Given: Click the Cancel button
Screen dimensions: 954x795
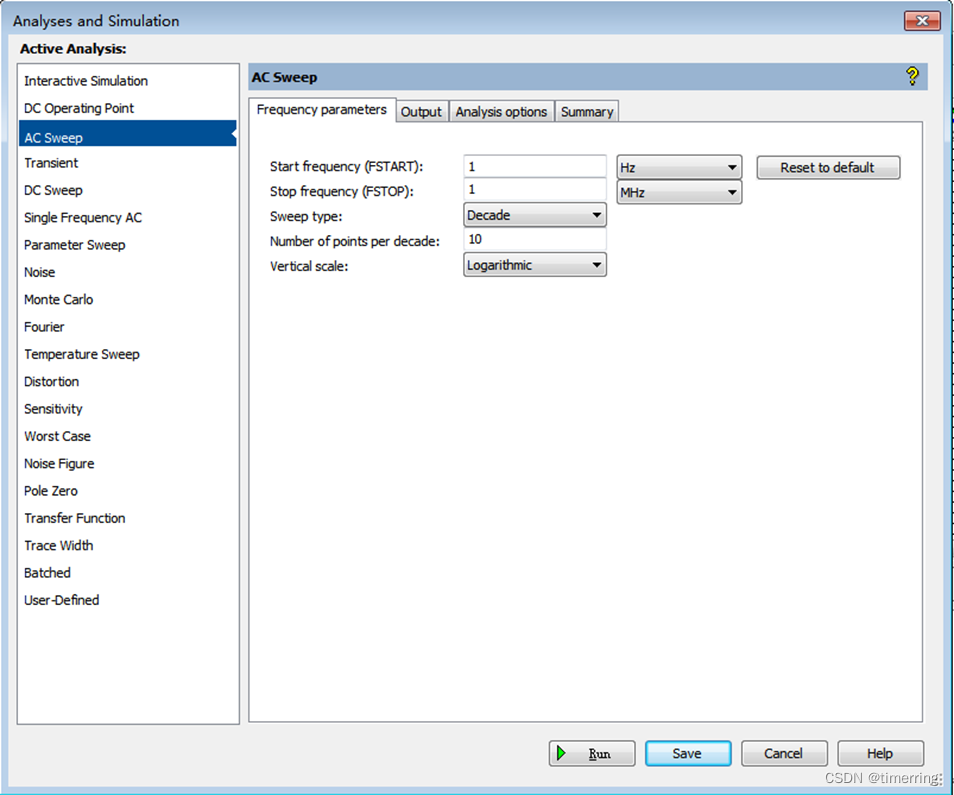Looking at the screenshot, I should [x=784, y=754].
